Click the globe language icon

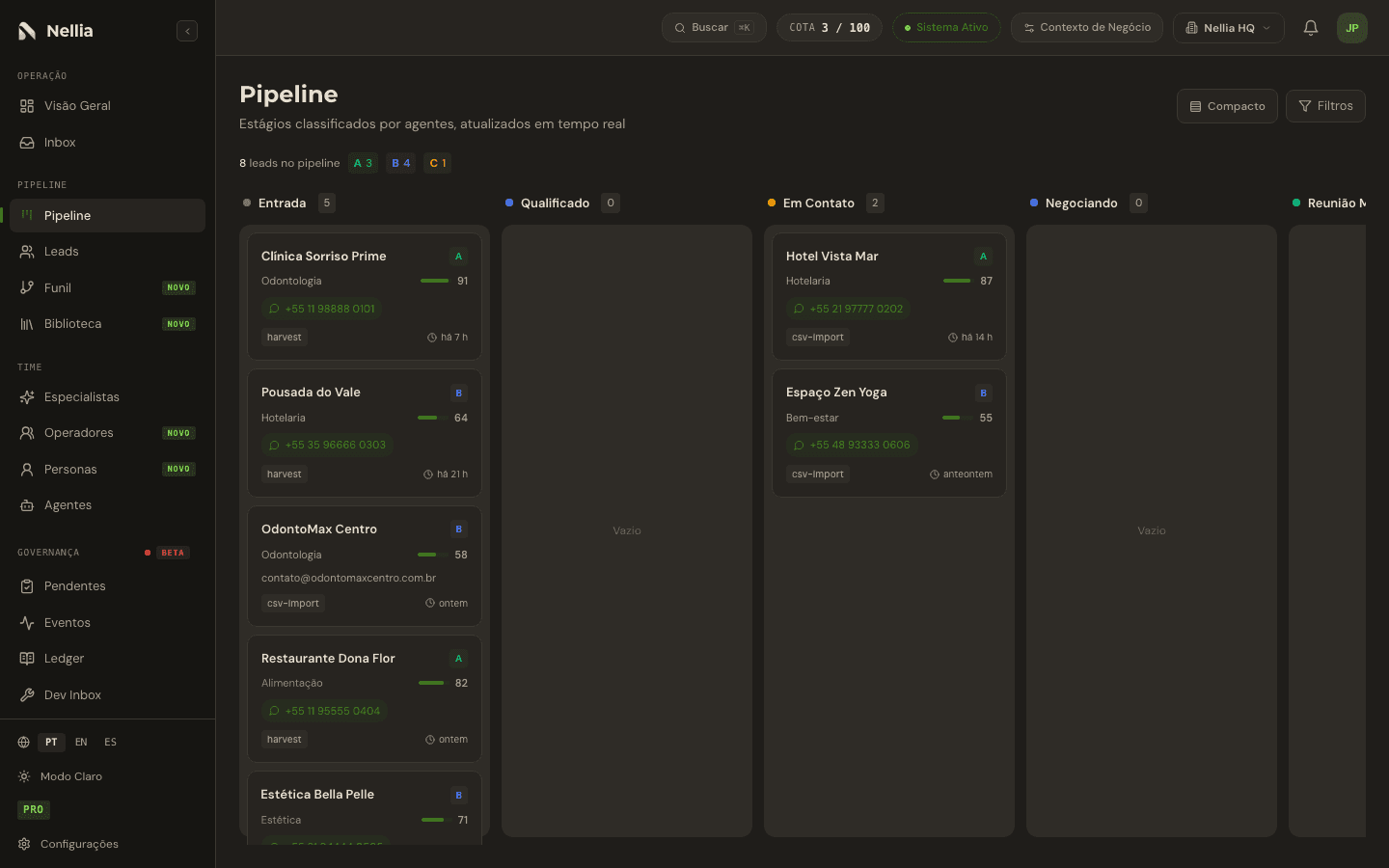click(24, 743)
